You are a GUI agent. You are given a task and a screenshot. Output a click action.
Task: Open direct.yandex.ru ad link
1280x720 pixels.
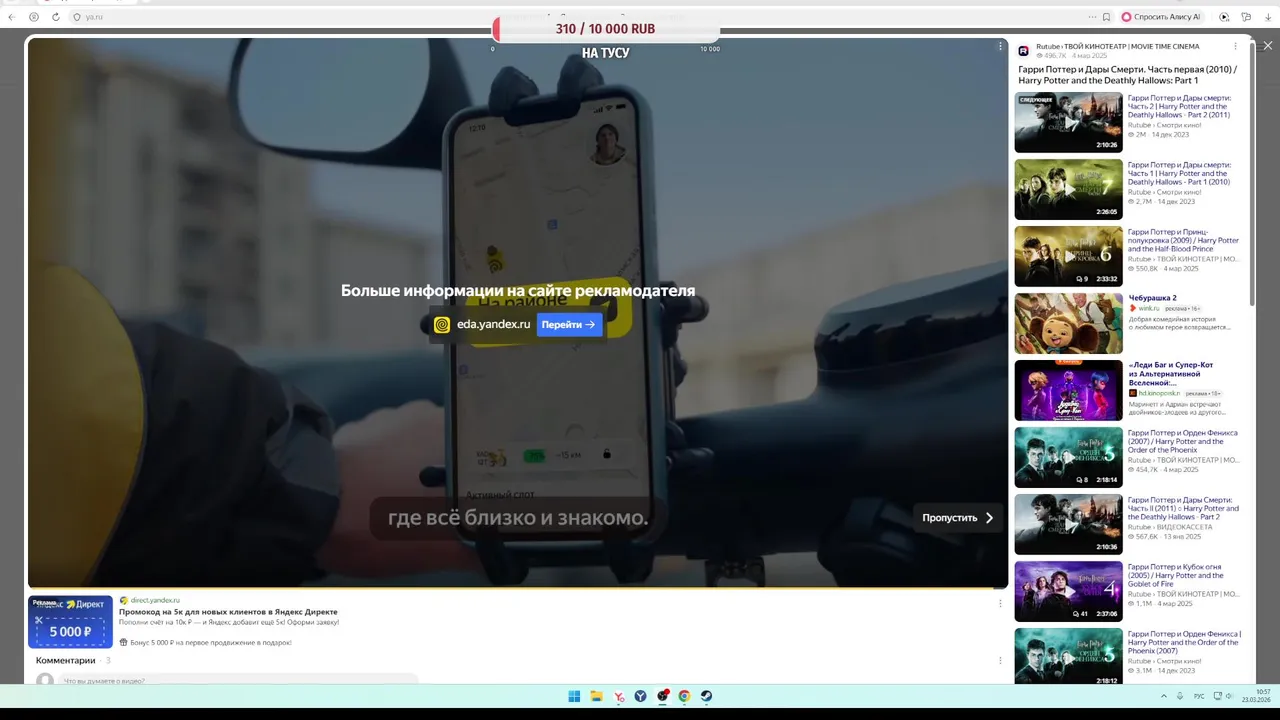coord(155,600)
